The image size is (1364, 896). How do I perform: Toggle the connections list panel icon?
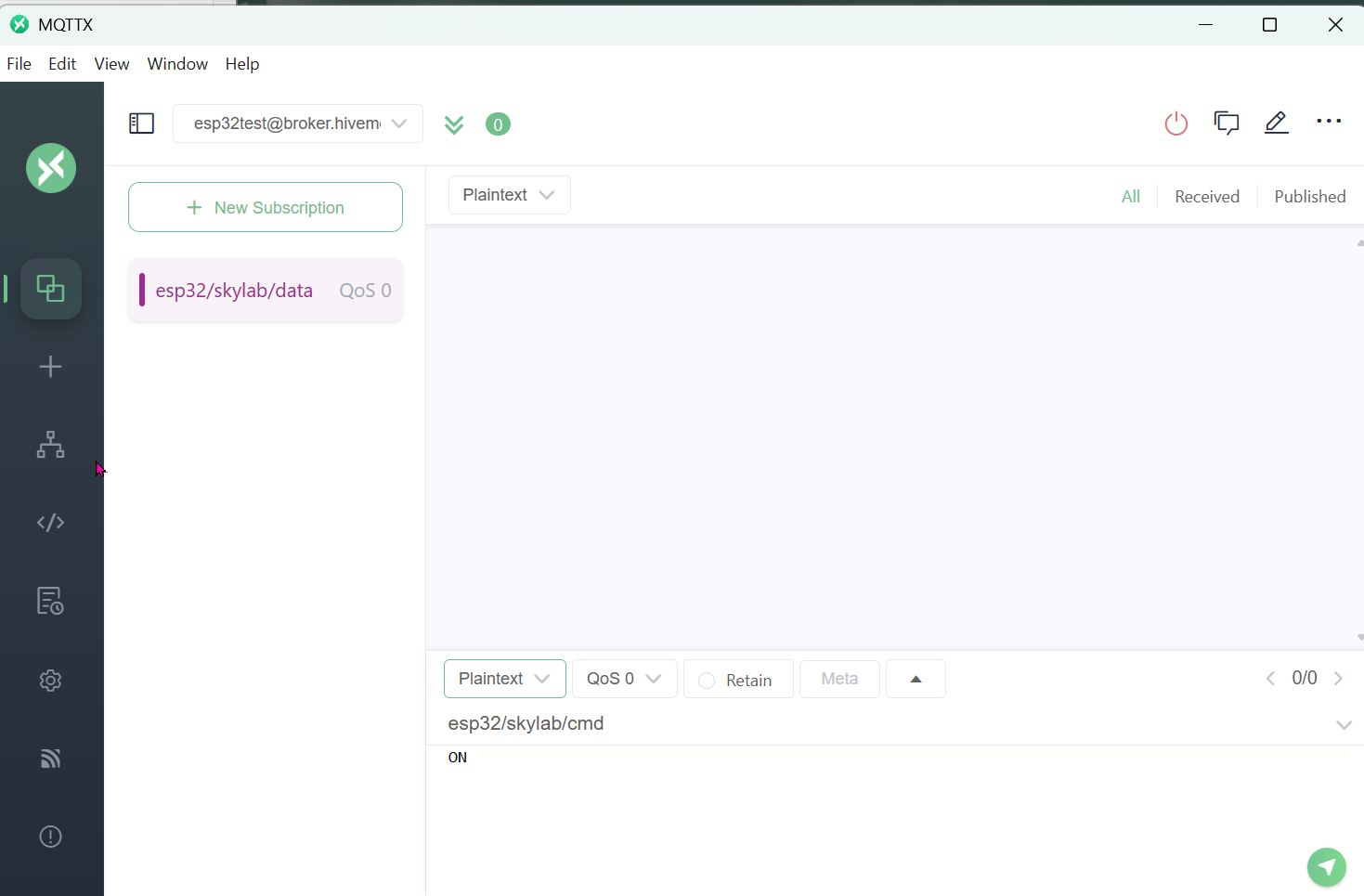click(141, 123)
